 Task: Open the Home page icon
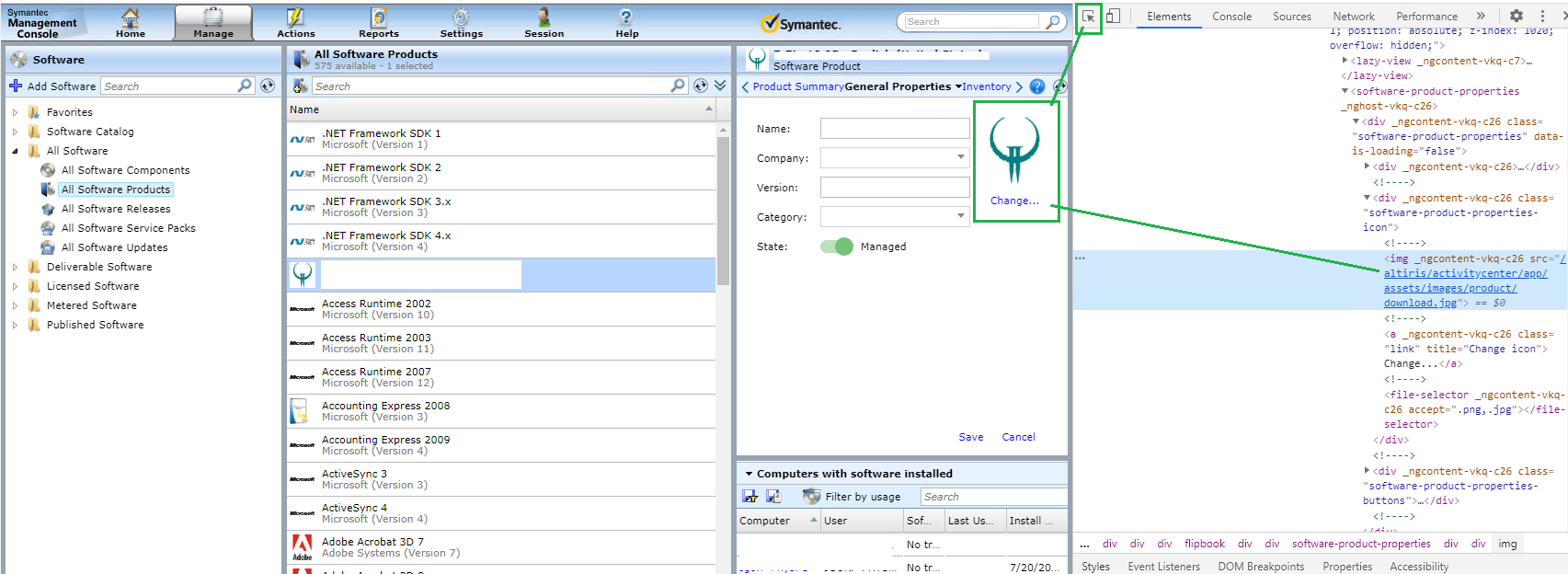point(131,23)
